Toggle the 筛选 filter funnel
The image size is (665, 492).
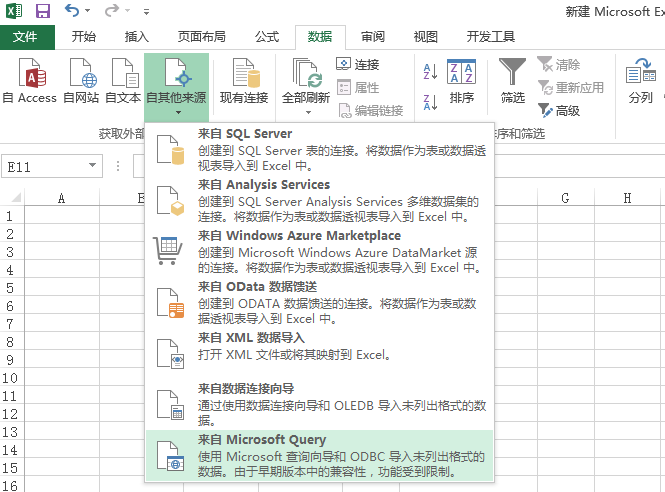point(512,81)
